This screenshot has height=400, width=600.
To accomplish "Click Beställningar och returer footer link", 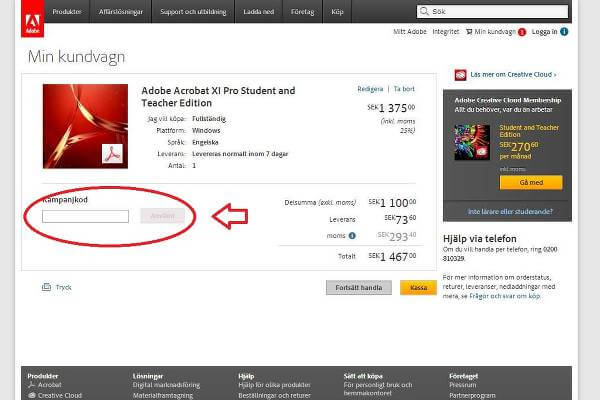I will pos(274,395).
